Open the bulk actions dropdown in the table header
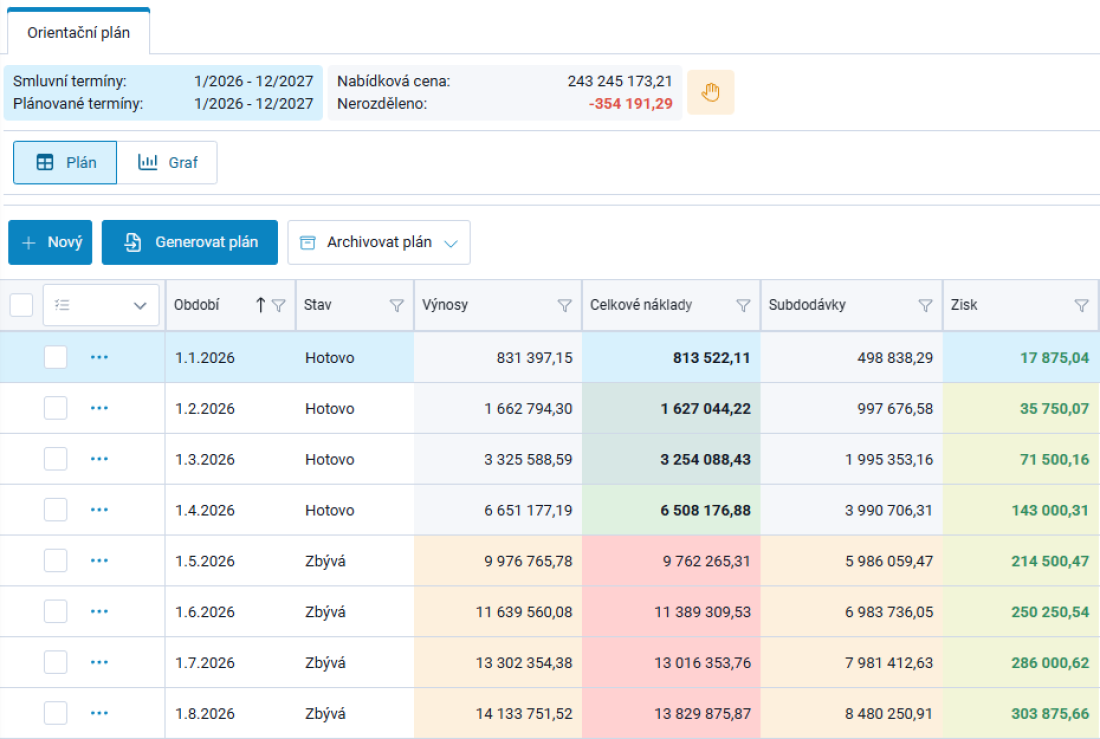 click(100, 305)
